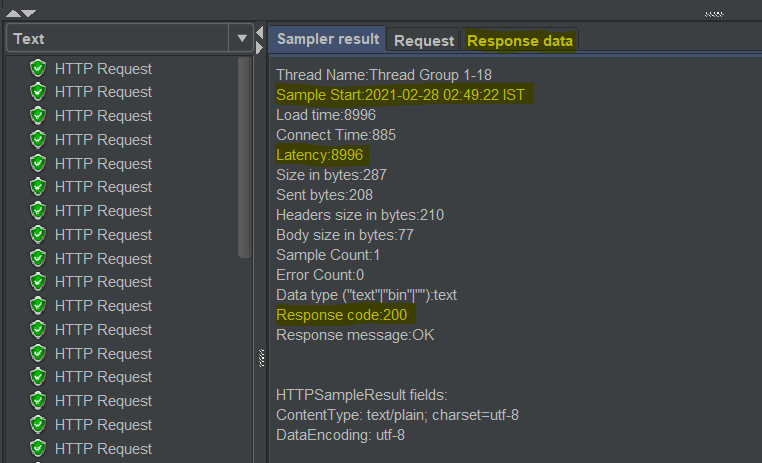Click the green shield icon of the fifth HTTP Request

(x=38, y=163)
